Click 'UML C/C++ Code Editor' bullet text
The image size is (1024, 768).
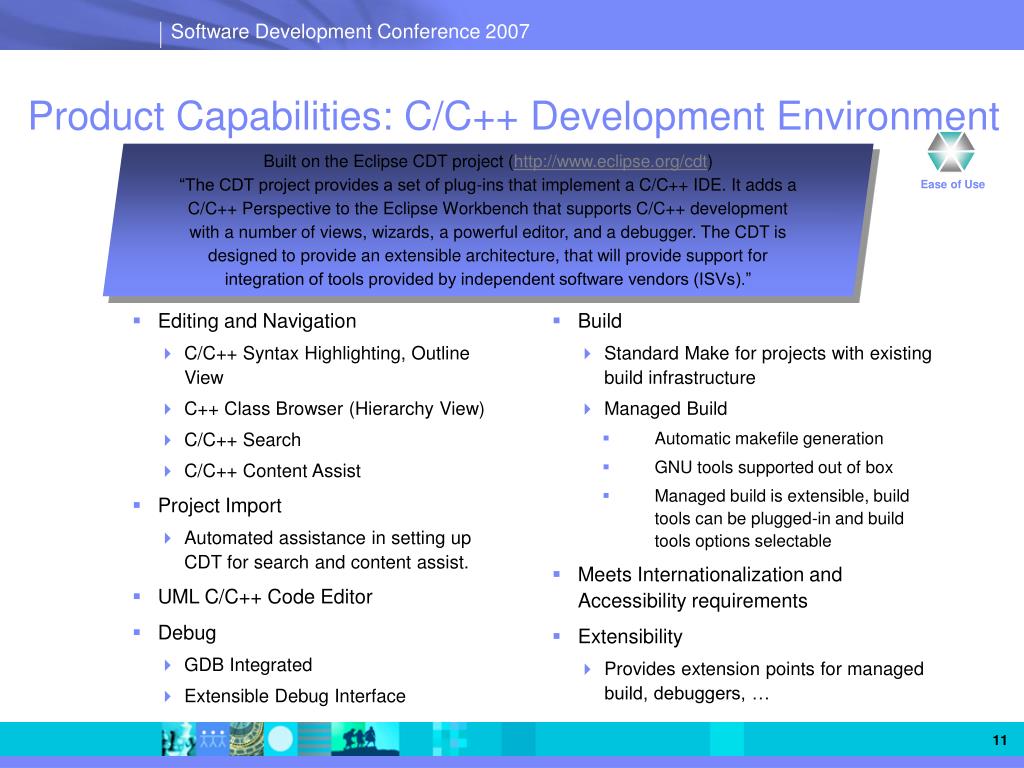[x=264, y=597]
